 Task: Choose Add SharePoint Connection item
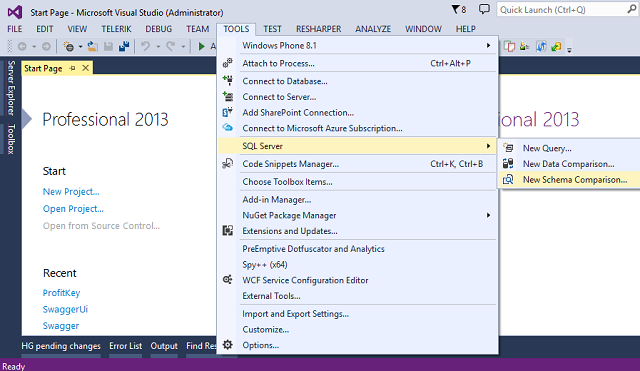[358, 113]
